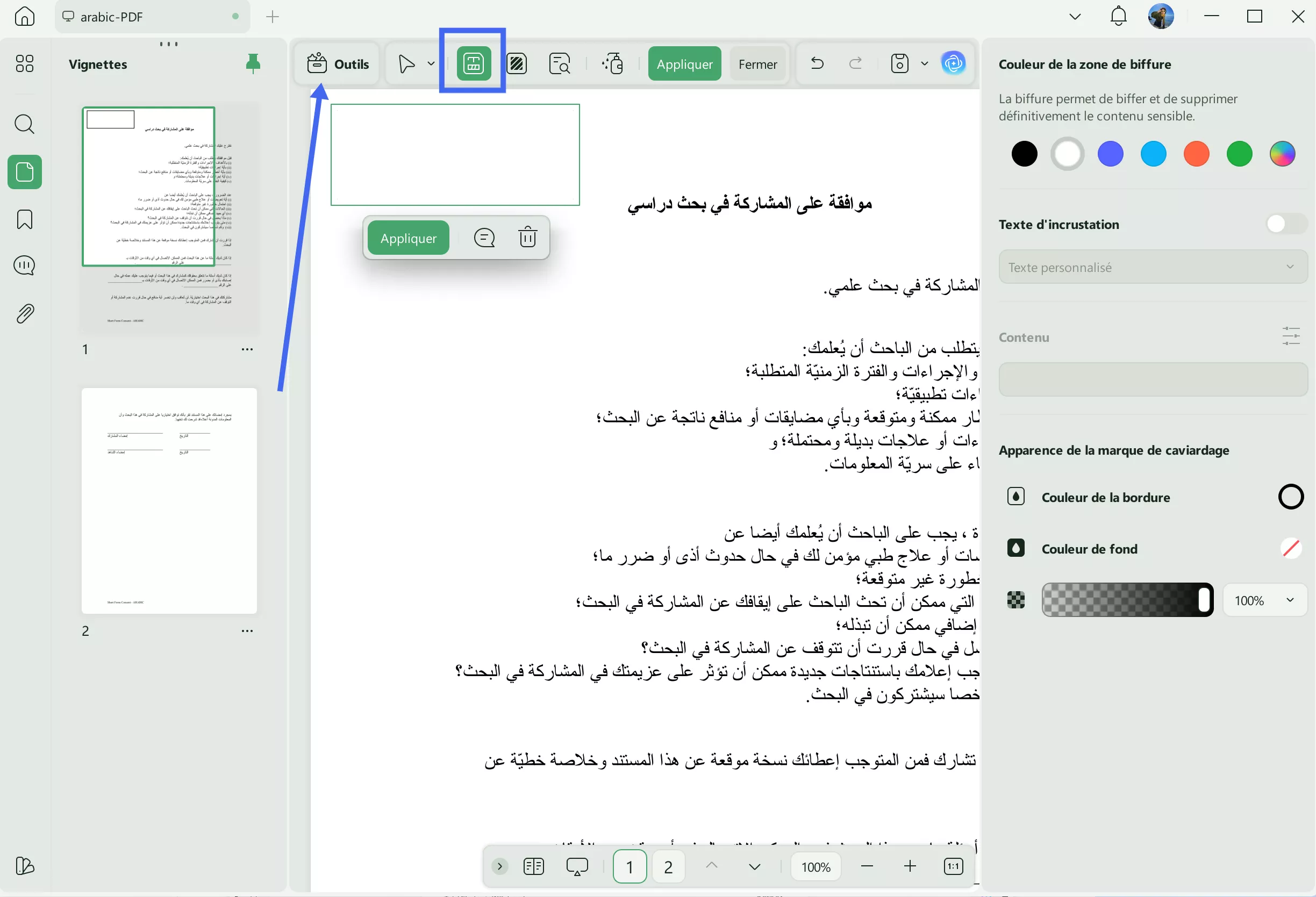The width and height of the screenshot is (1316, 897).
Task: Add a comment note to redaction mark
Action: tap(484, 237)
